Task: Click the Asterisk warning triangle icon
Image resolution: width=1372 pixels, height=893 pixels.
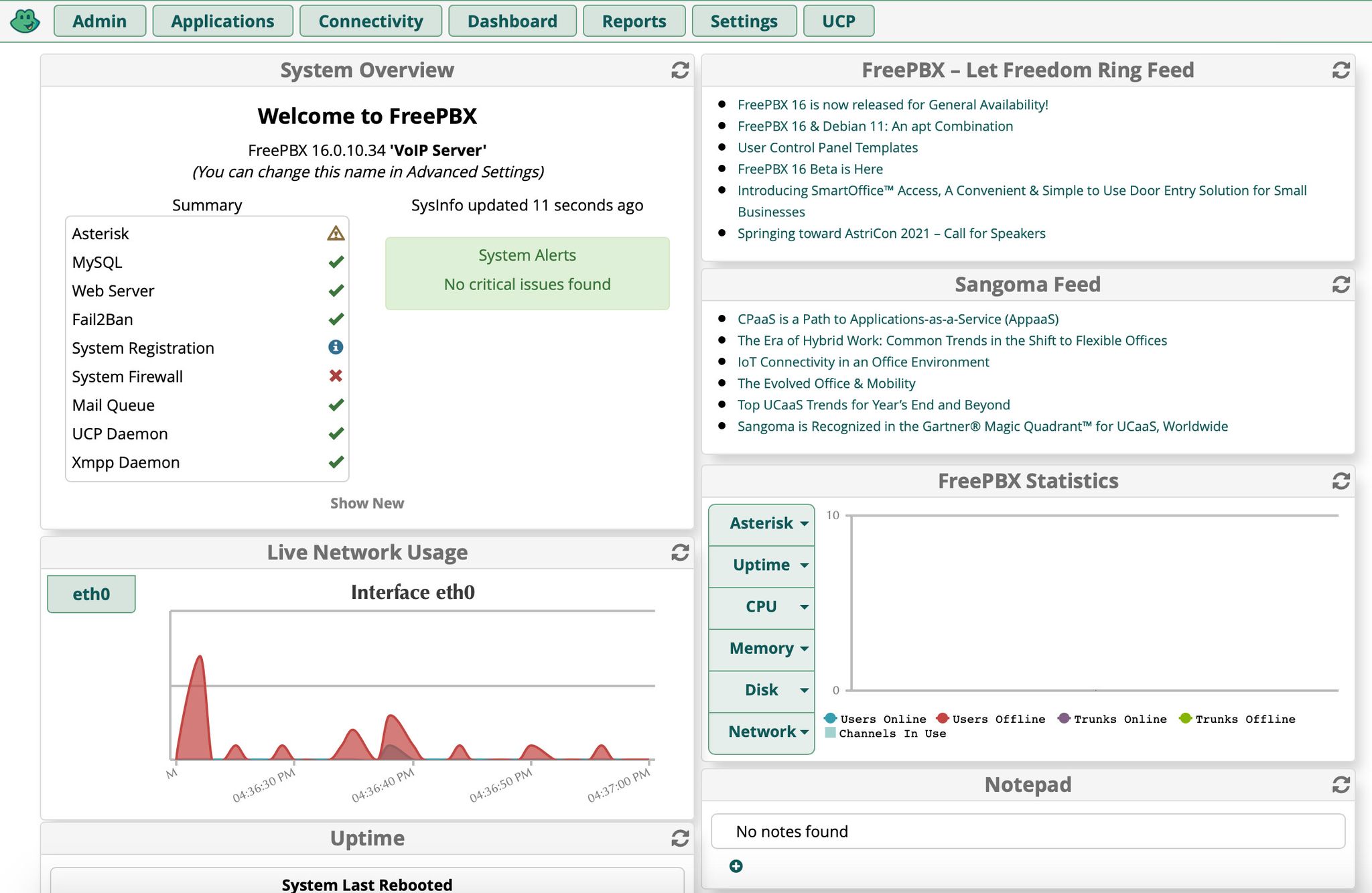Action: (x=336, y=233)
